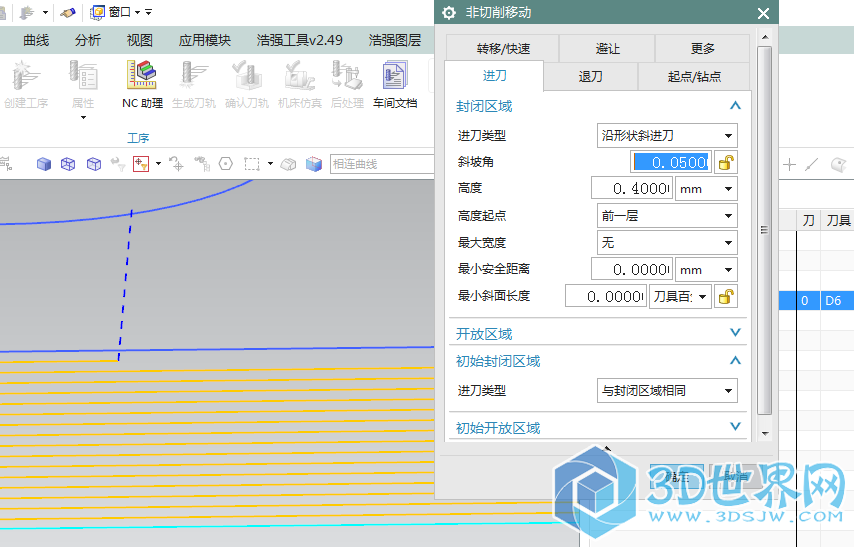Click the 相连曲线 curve rule box

point(382,164)
